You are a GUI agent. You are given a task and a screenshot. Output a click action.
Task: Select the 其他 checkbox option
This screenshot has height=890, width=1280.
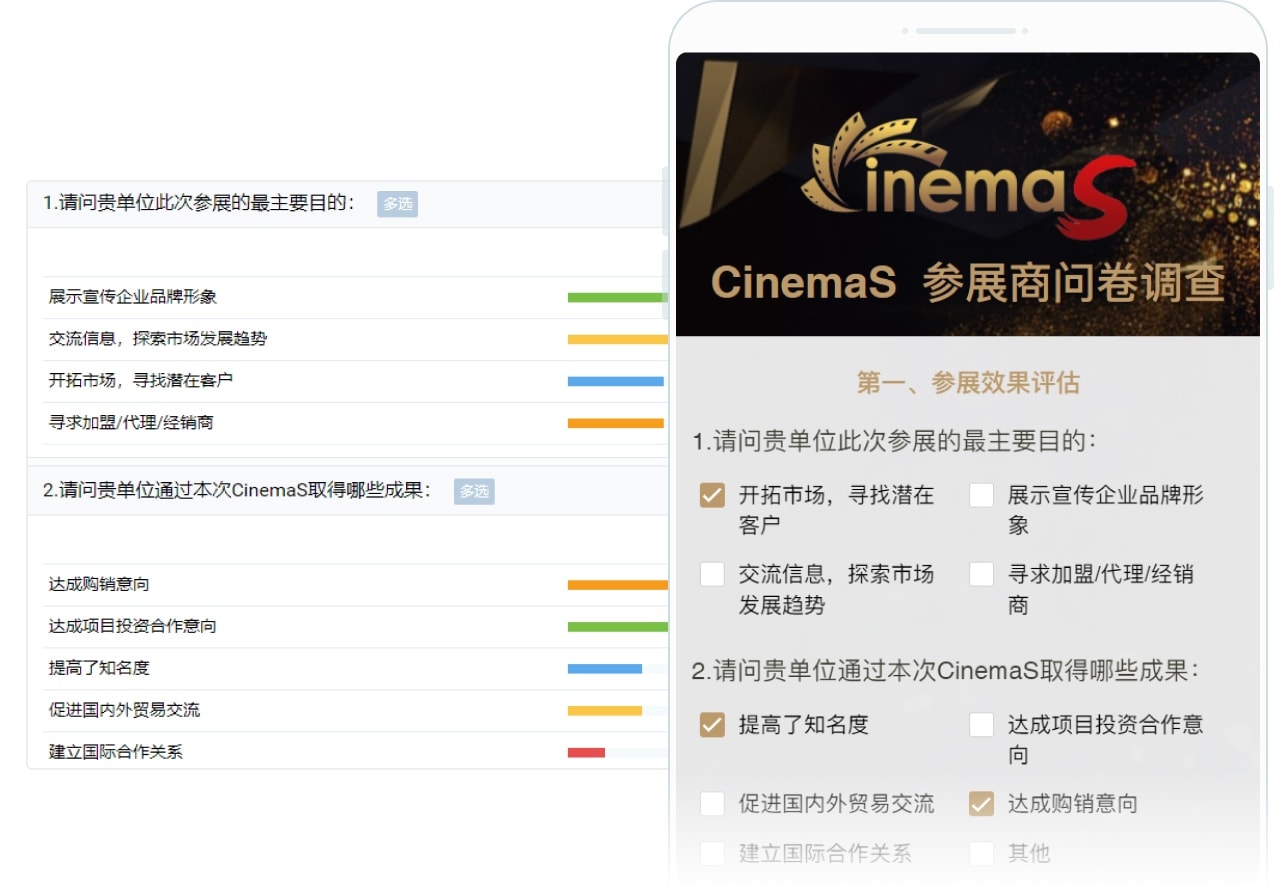click(x=981, y=853)
